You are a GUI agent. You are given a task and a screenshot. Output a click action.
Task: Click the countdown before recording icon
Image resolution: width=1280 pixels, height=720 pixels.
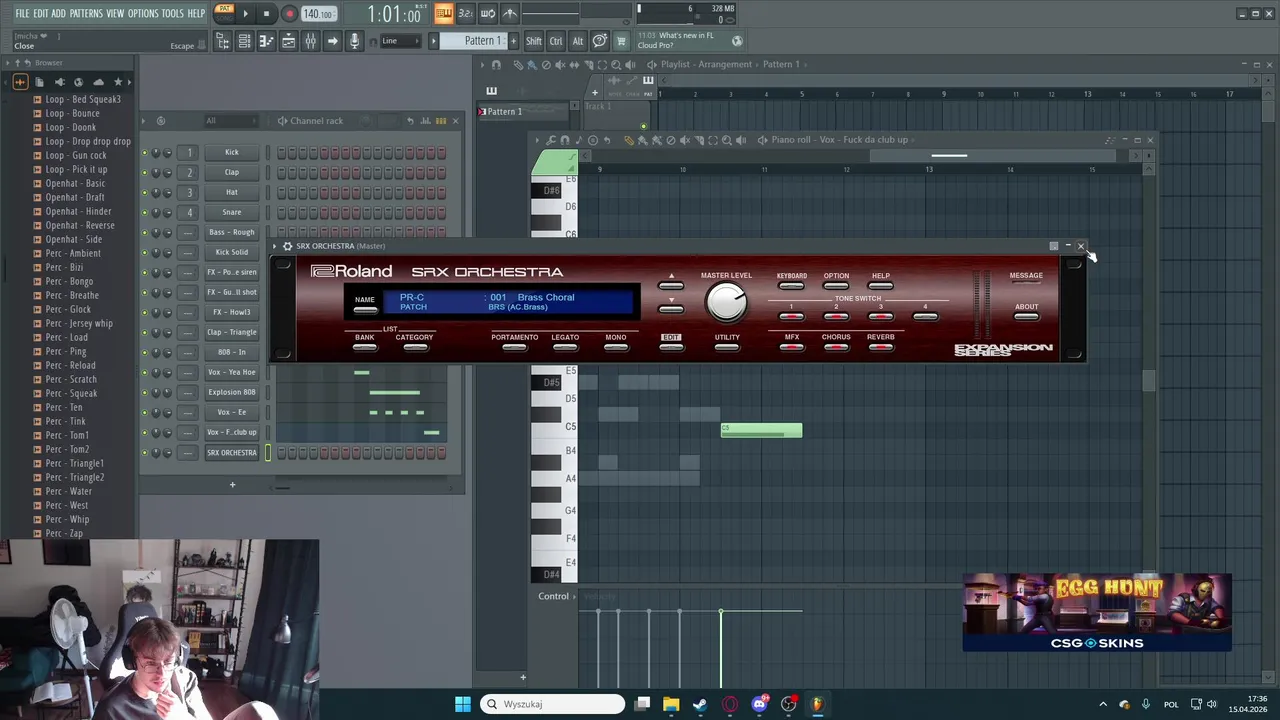pyautogui.click(x=465, y=13)
